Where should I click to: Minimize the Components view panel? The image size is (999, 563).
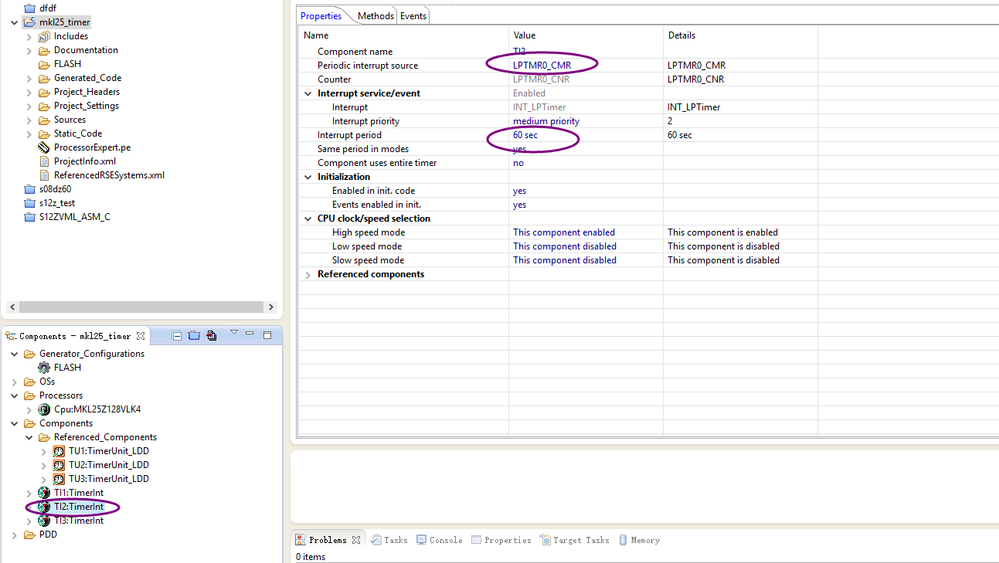(250, 333)
